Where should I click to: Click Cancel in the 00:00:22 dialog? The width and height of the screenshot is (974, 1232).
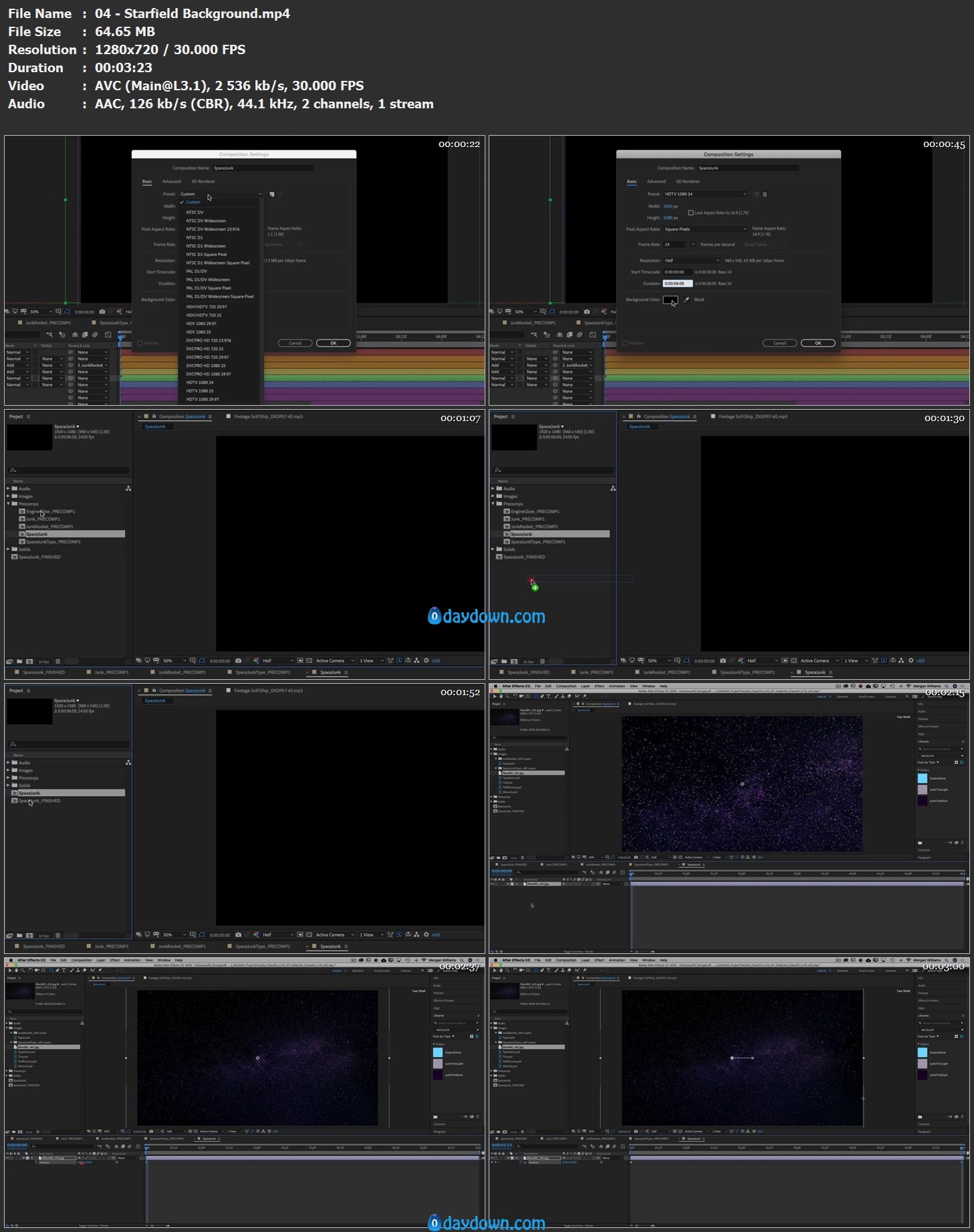coord(295,343)
